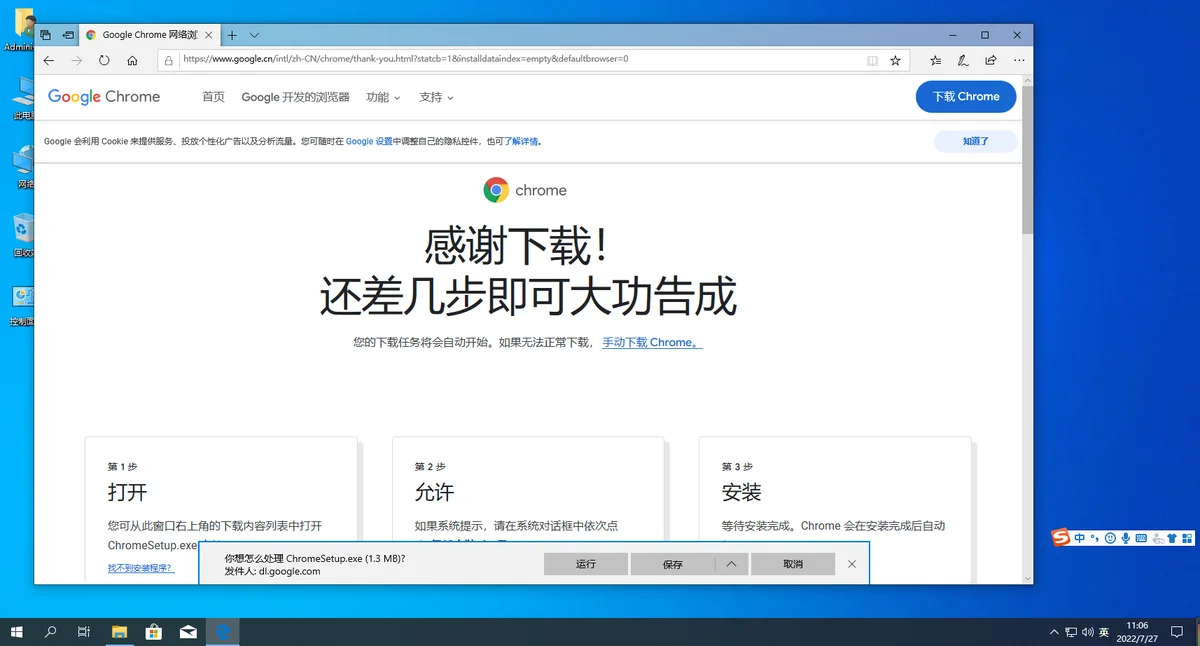Click the Edge browser taskbar icon
The image size is (1200, 646).
[223, 632]
